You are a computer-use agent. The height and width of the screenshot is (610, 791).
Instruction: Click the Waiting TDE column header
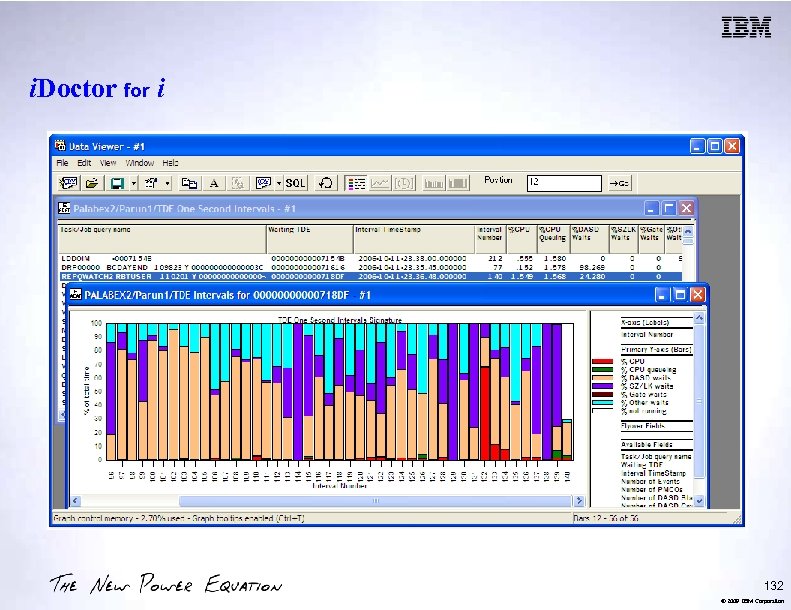tap(310, 239)
